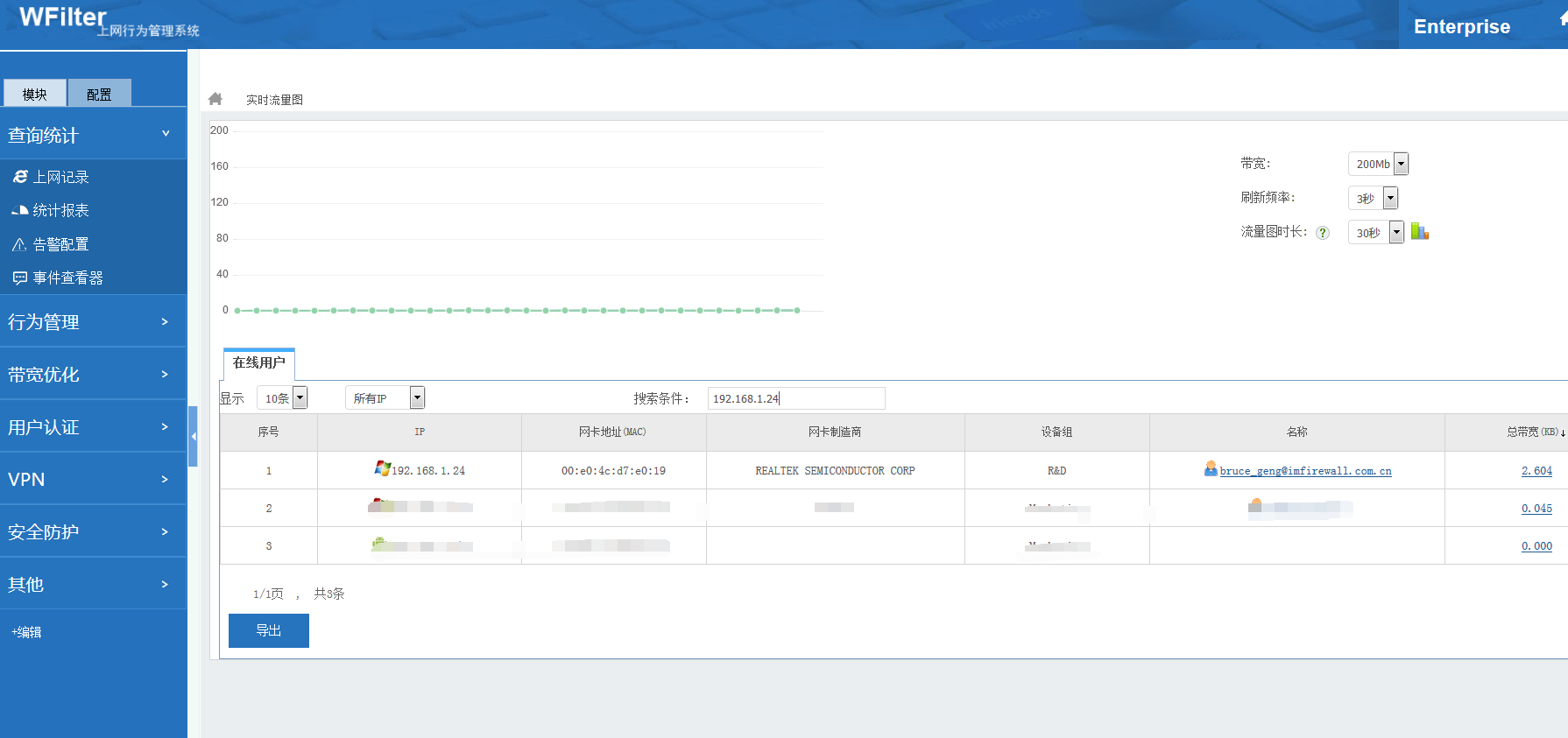Click the help question mark icon
Screen dimensions: 1568x738
(1323, 233)
